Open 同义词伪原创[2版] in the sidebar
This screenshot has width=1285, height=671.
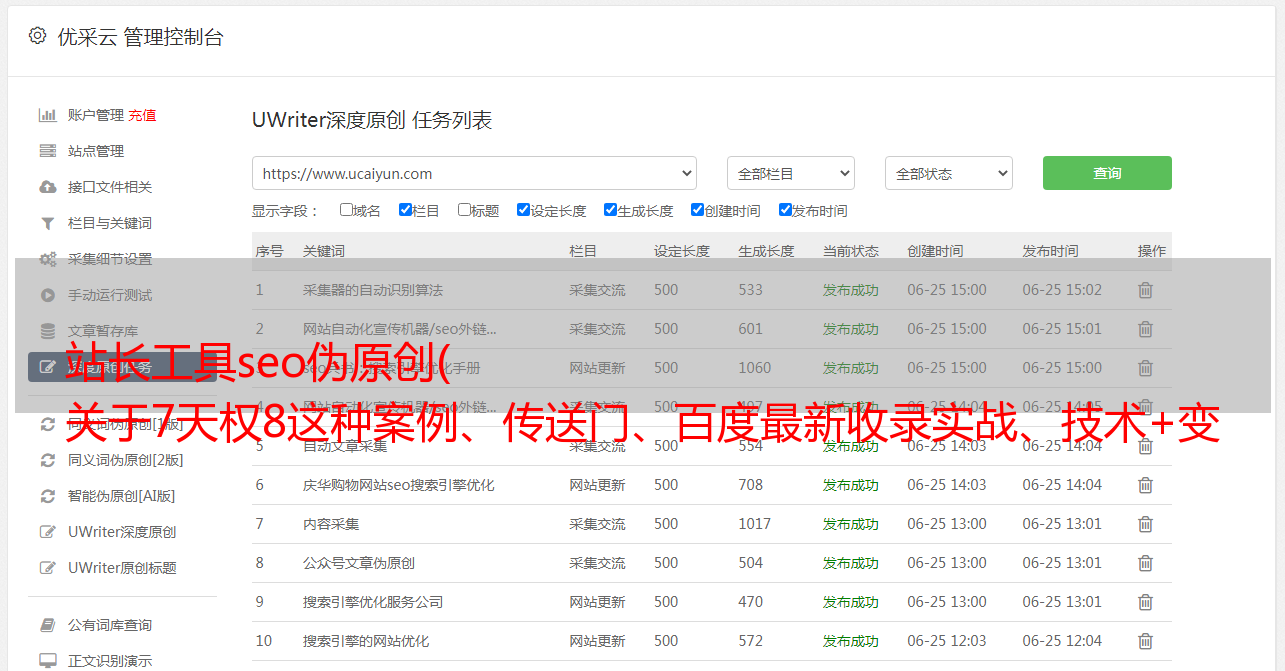click(x=125, y=460)
